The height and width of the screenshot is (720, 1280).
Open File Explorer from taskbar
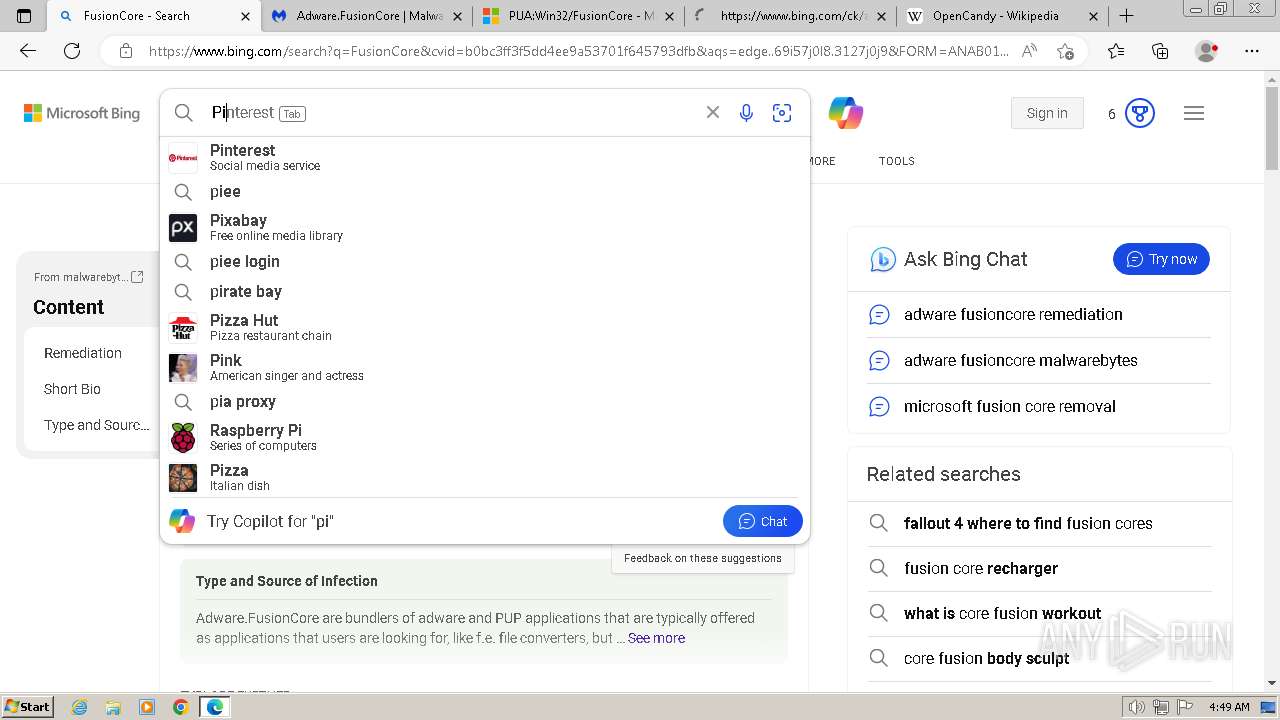pyautogui.click(x=113, y=707)
